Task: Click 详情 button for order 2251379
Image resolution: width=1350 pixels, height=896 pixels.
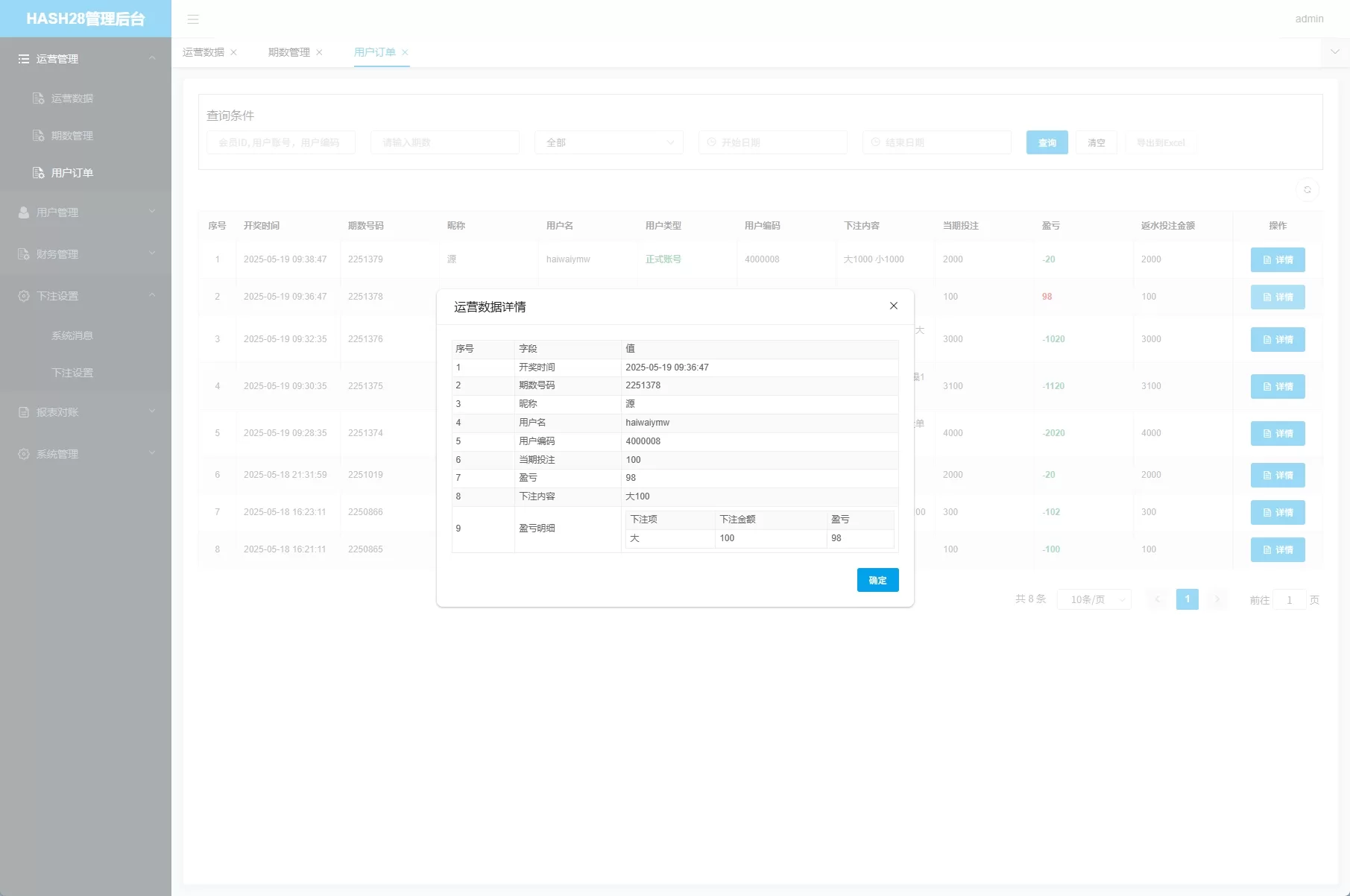Action: coord(1277,259)
